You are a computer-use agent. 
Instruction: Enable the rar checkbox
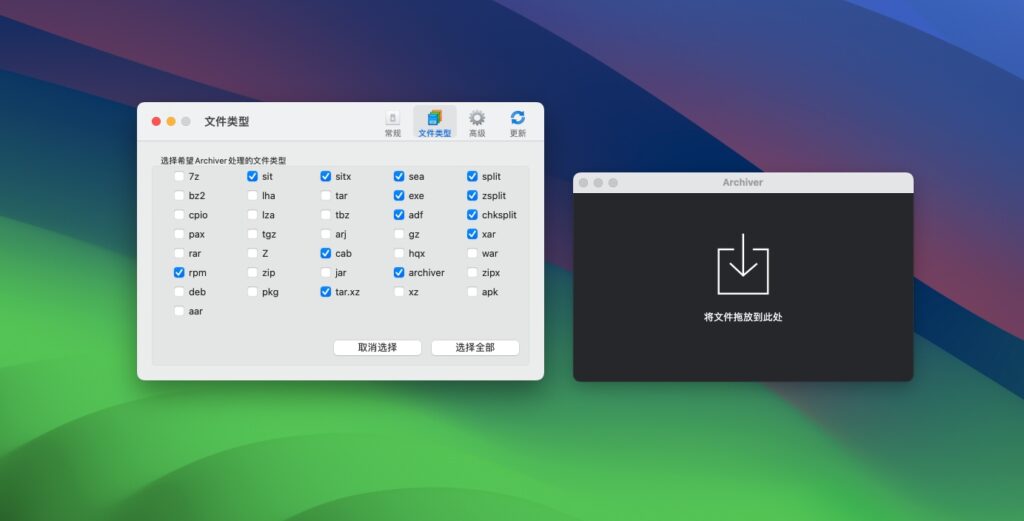click(x=179, y=253)
